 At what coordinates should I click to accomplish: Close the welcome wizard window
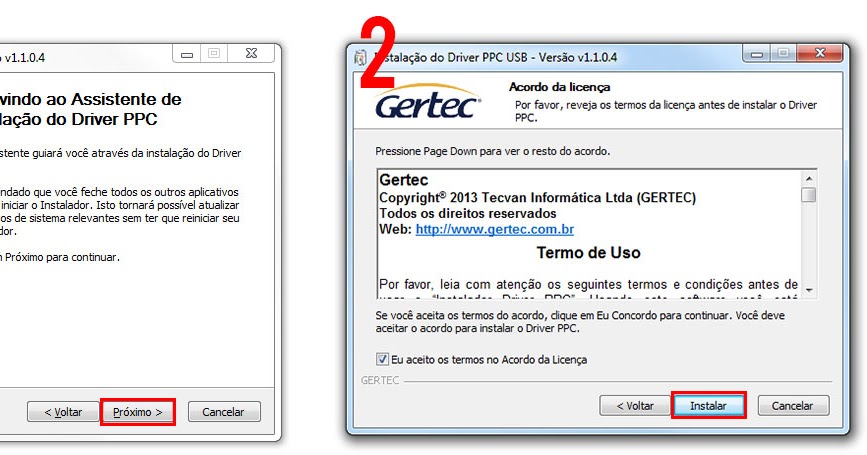[252, 54]
